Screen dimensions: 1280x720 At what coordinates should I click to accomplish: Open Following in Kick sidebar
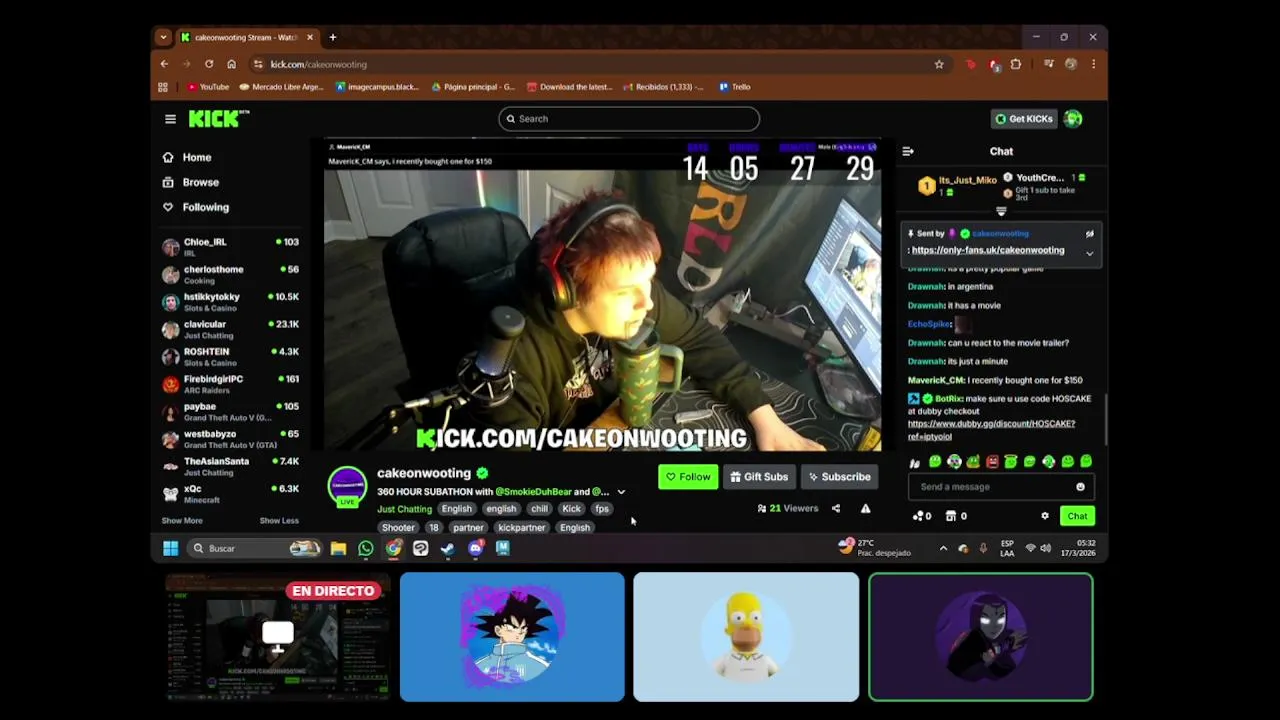[x=196, y=207]
